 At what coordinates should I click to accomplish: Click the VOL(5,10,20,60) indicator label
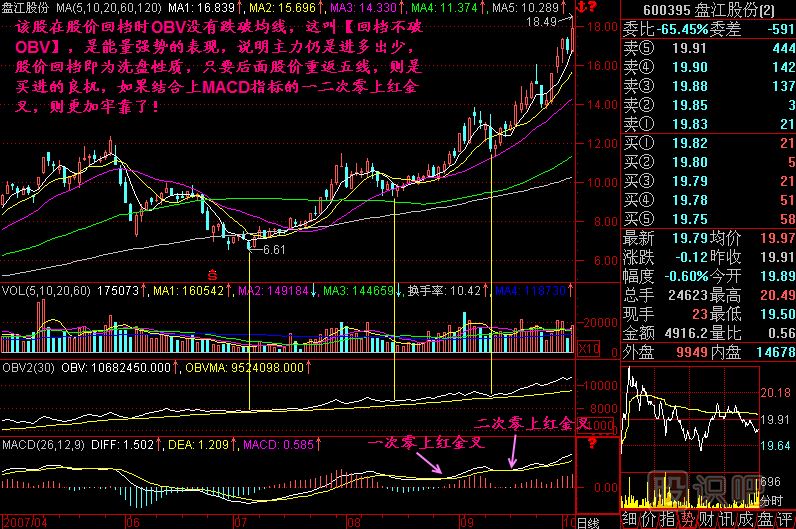[x=45, y=293]
